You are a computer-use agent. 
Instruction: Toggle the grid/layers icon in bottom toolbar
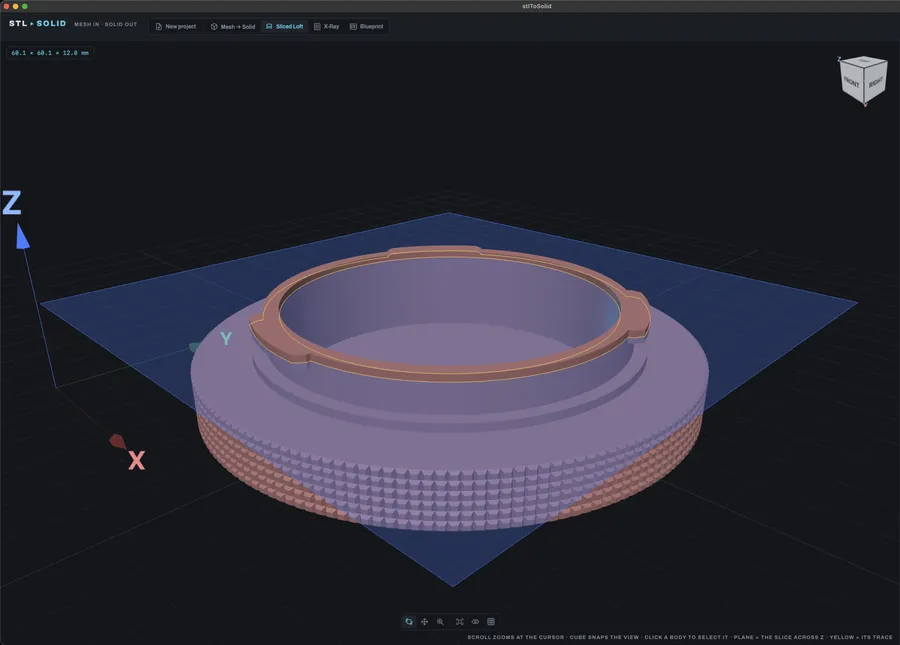point(491,621)
